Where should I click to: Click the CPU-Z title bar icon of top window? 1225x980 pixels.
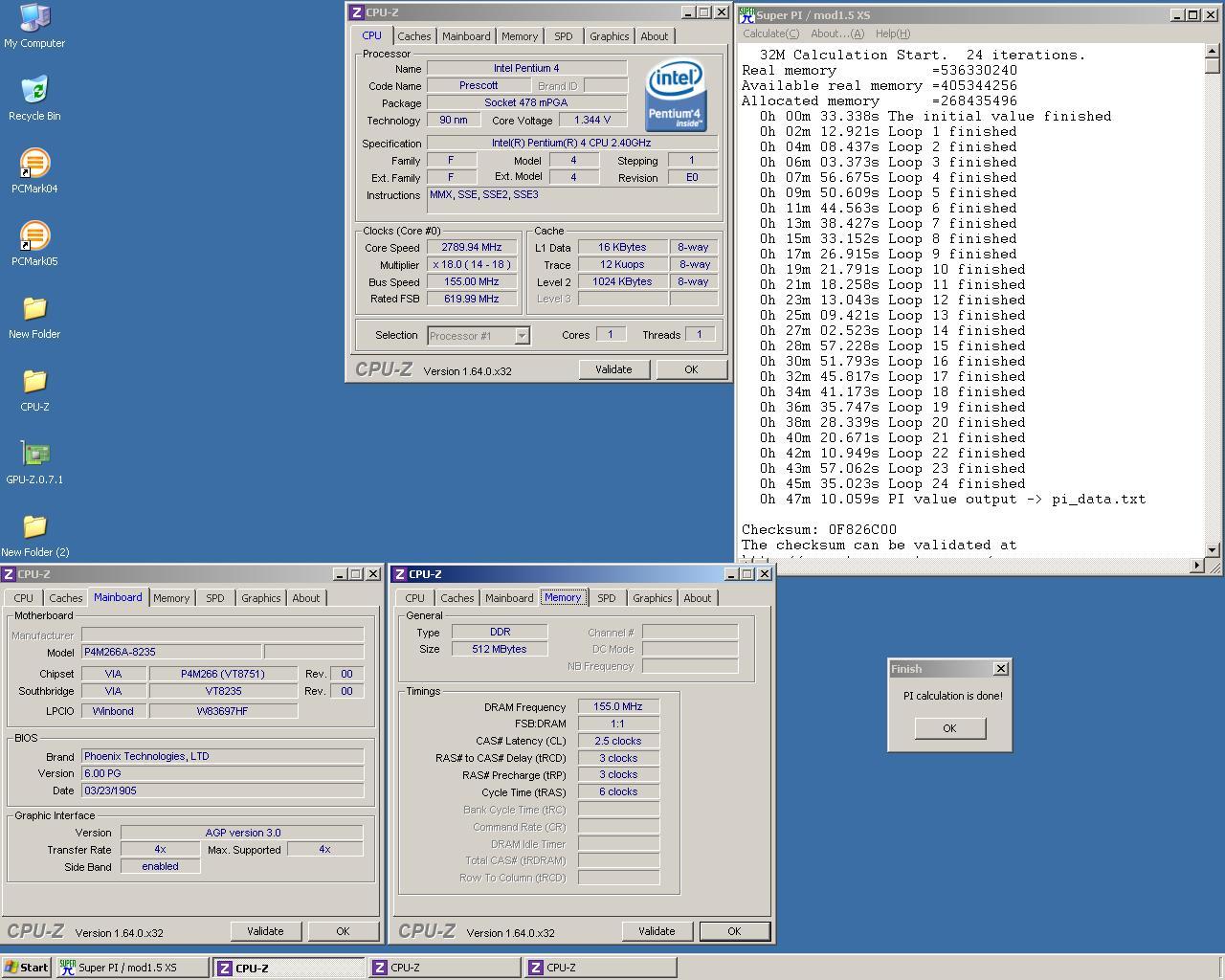[356, 12]
